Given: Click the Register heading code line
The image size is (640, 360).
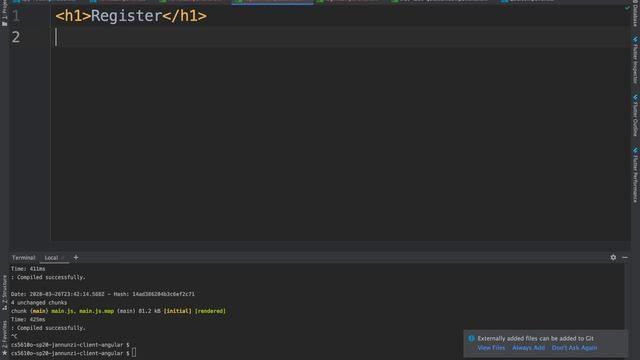Looking at the screenshot, I should tap(131, 16).
